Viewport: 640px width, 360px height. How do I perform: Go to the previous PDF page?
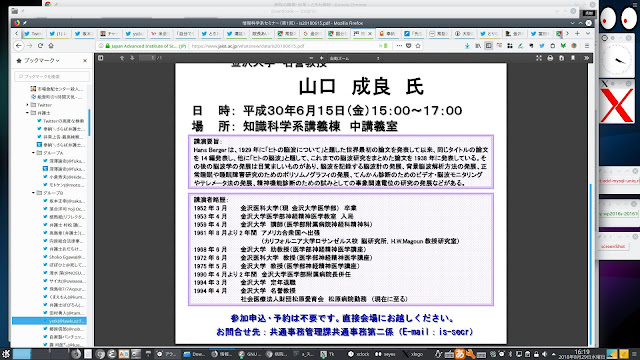(x=122, y=58)
